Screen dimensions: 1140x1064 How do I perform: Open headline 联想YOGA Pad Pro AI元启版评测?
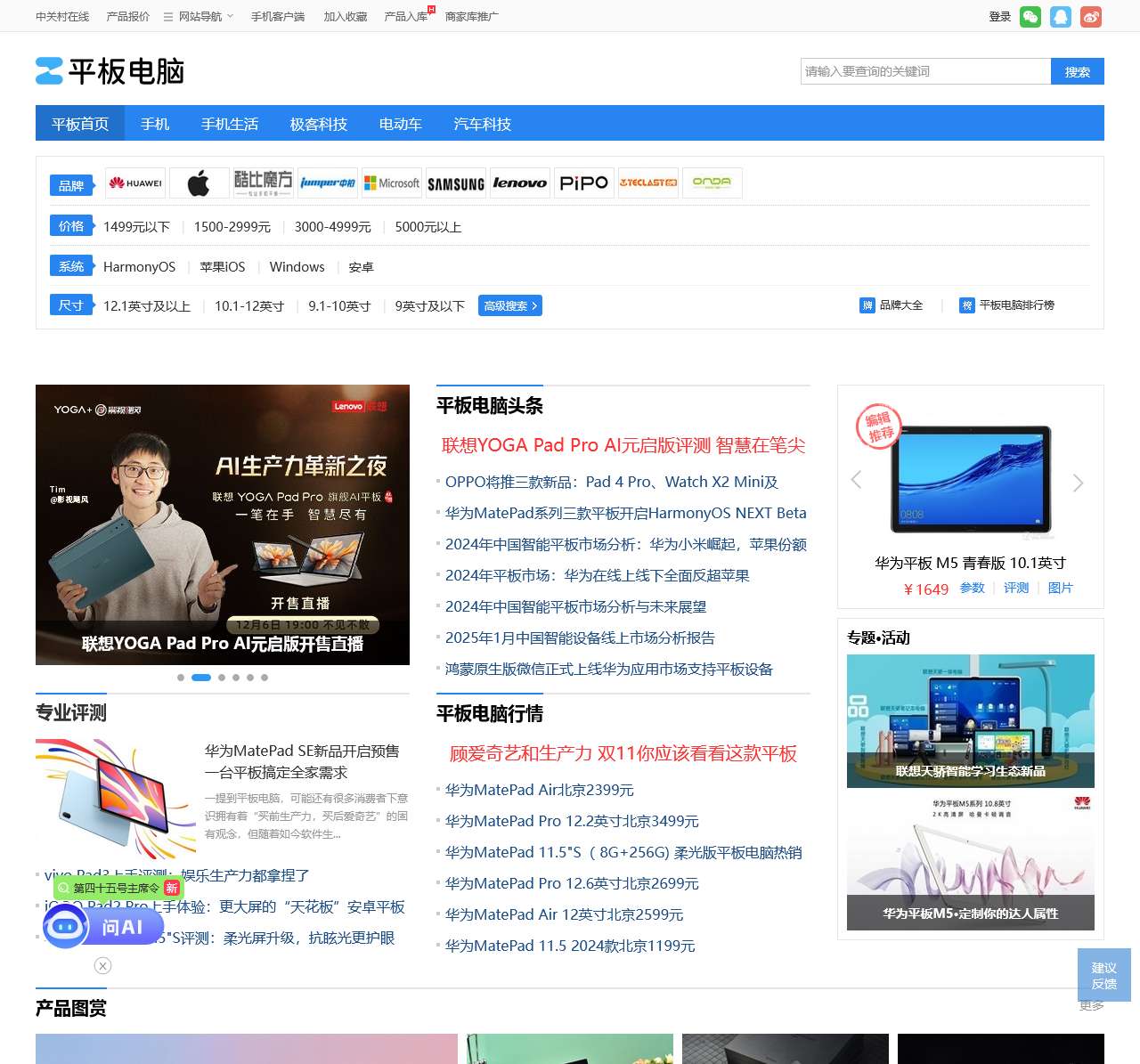[623, 445]
